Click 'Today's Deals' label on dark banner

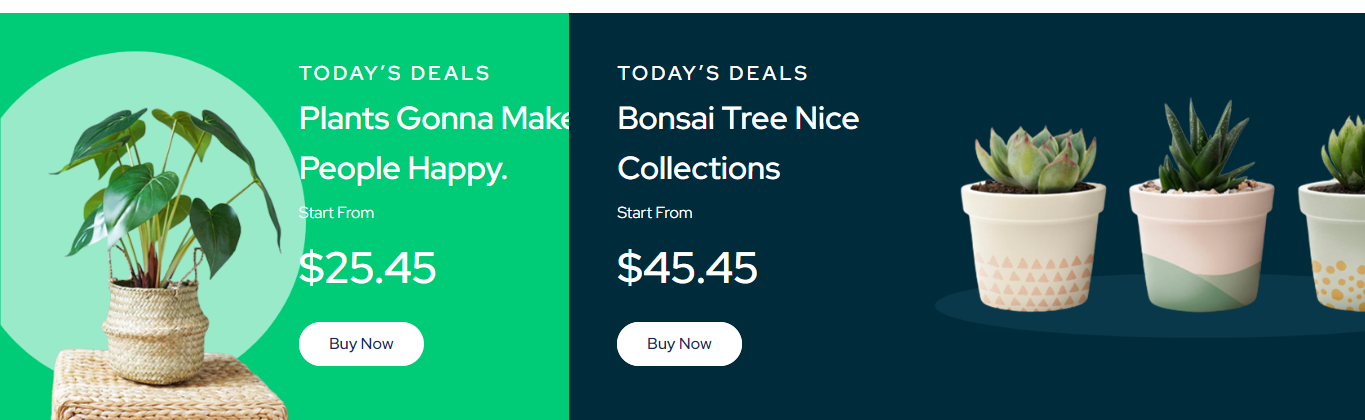click(712, 73)
